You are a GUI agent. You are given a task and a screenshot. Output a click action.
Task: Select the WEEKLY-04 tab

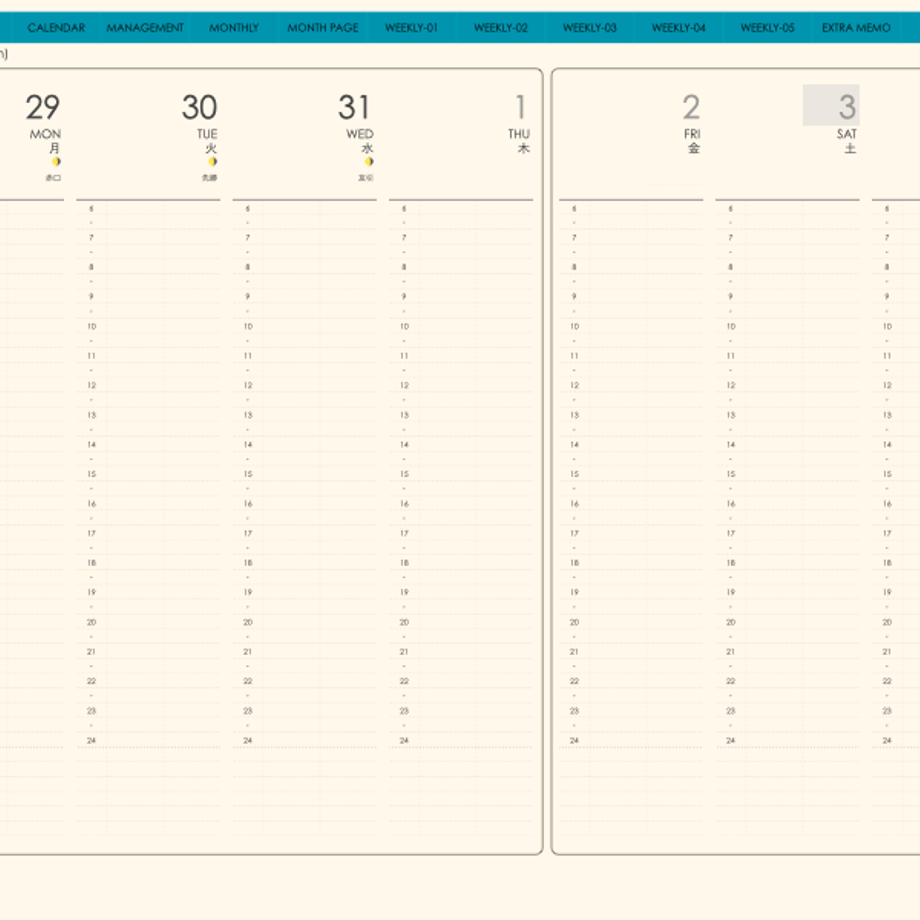678,28
